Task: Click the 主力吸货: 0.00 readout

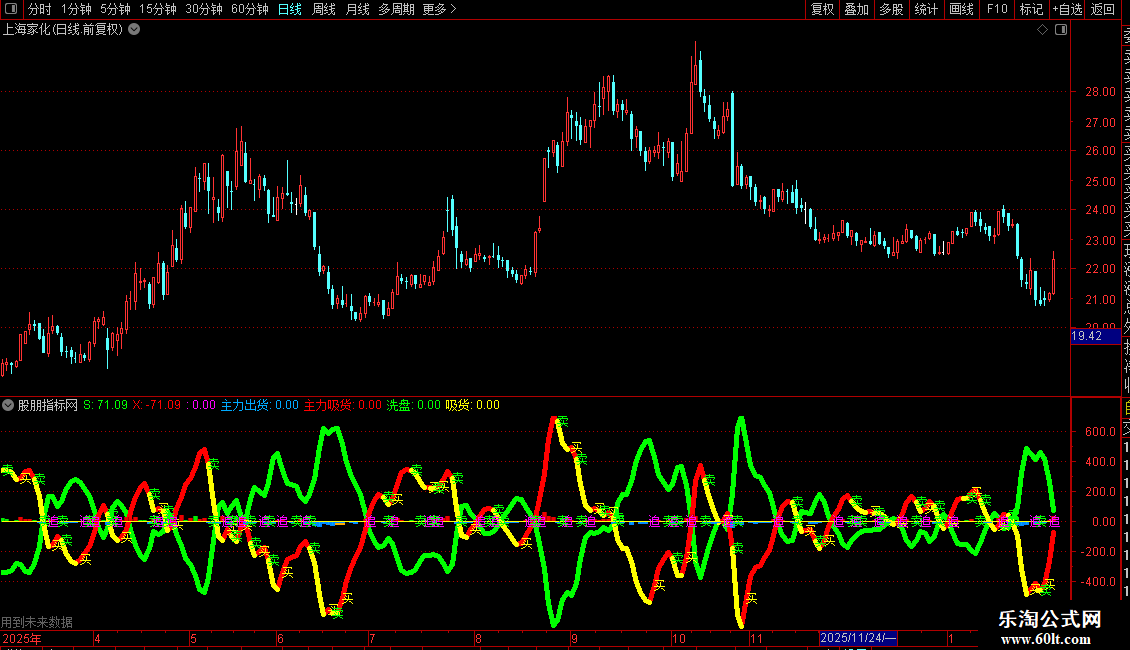Action: click(343, 405)
